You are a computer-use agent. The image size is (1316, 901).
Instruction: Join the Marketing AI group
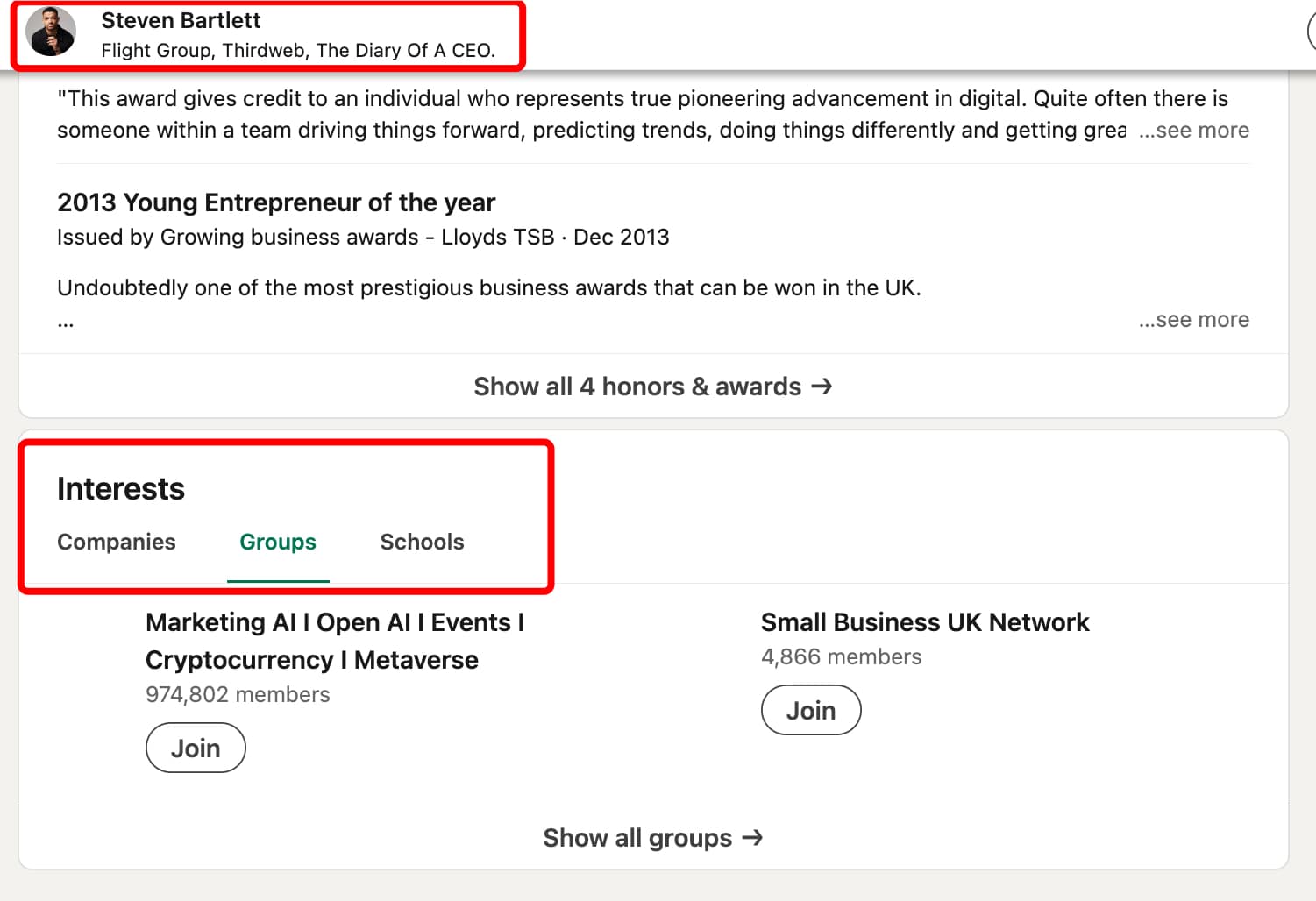195,747
